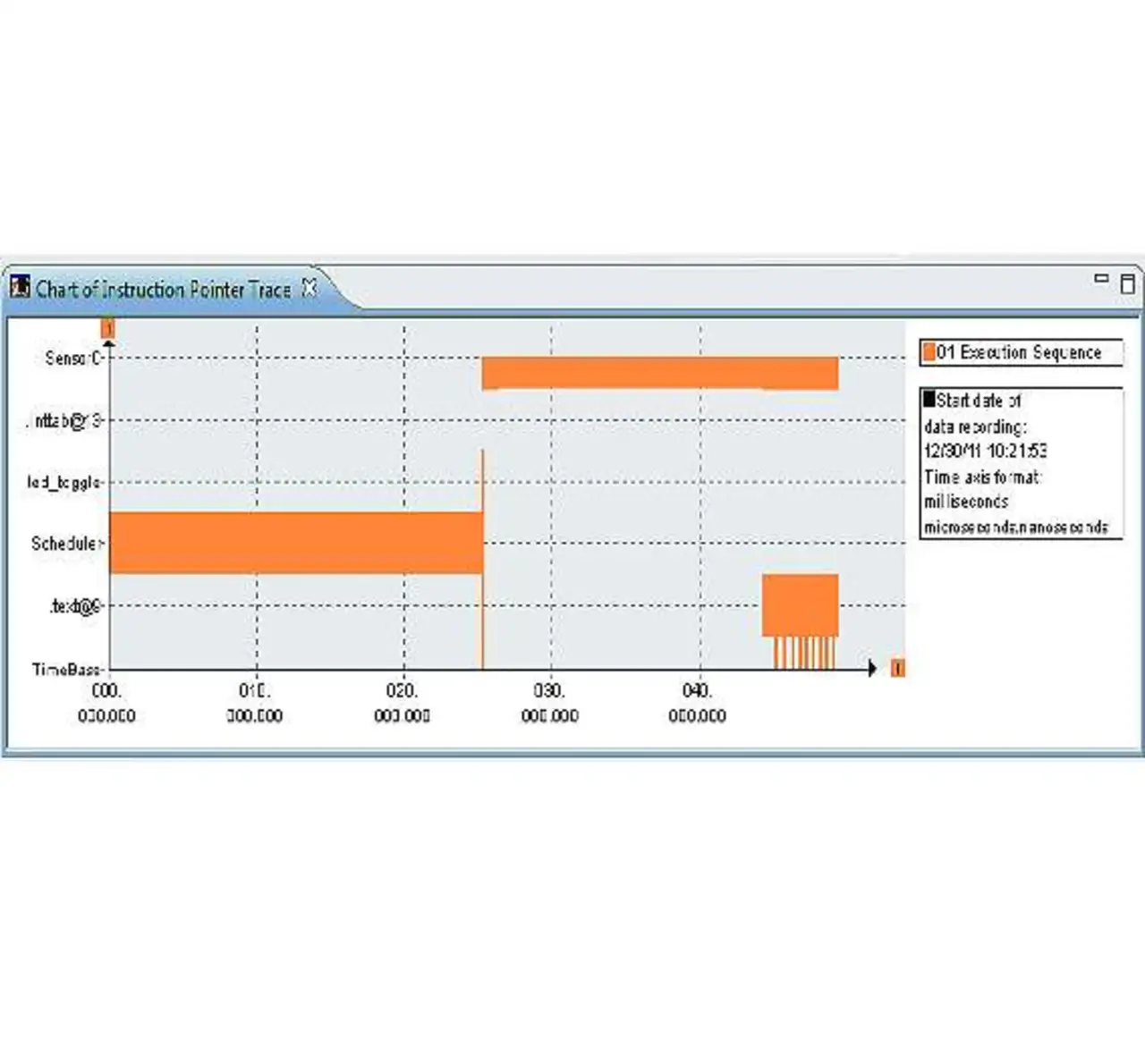Select the led_toggle axis label
The image size is (1145, 1064).
64,483
